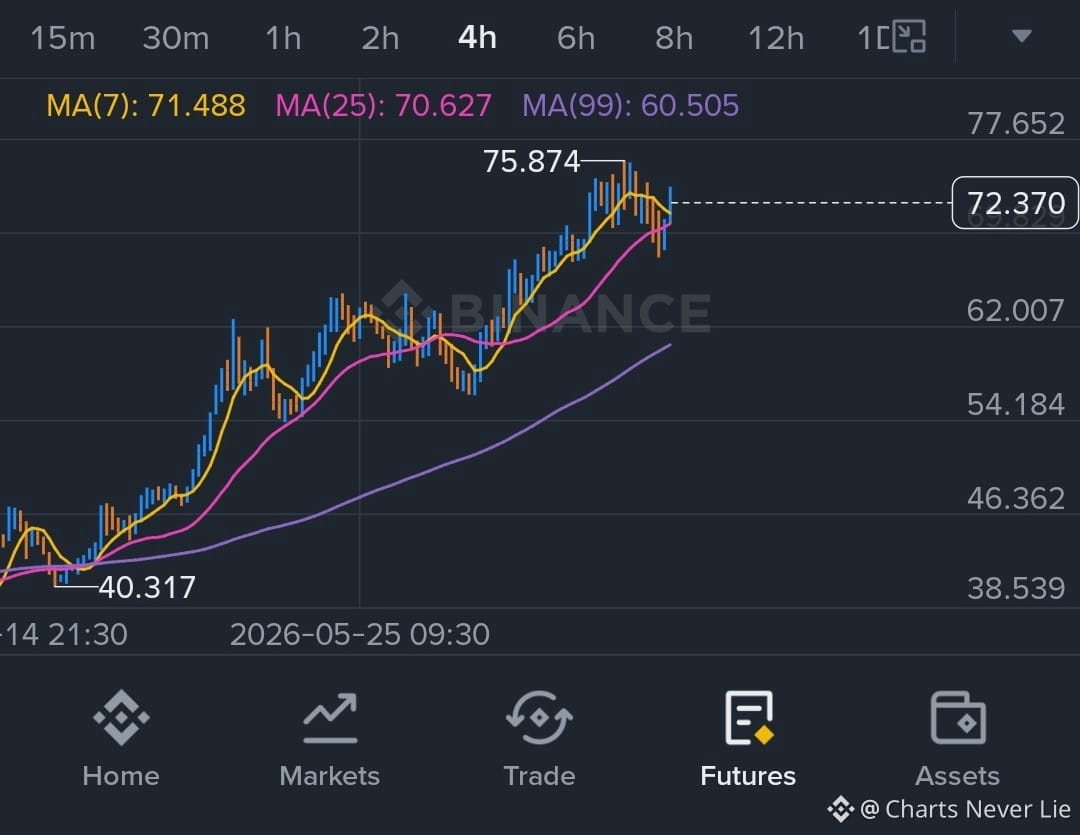Switch to the 2h interval
Image resolution: width=1080 pixels, height=835 pixels.
point(380,38)
